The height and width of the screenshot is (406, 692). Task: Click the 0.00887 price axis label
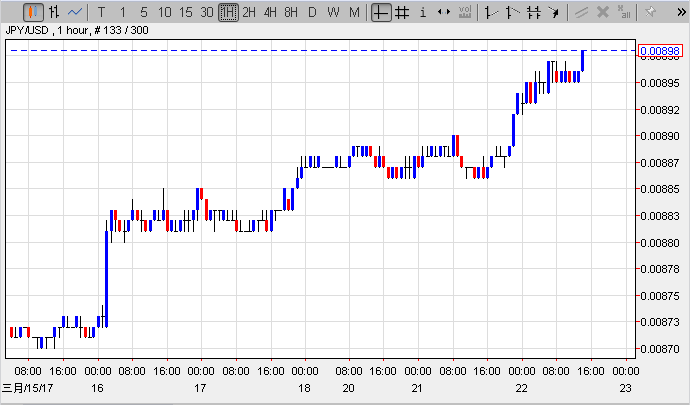click(660, 163)
